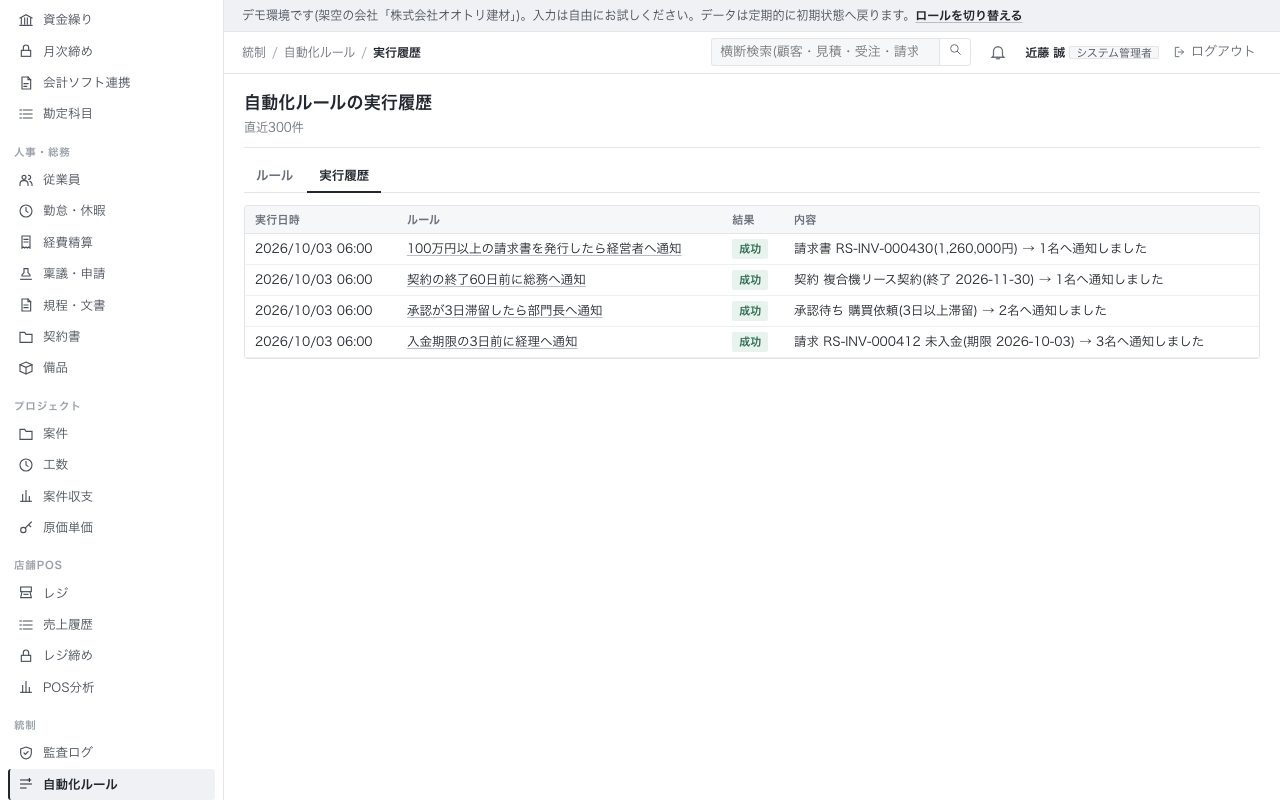The width and height of the screenshot is (1280, 800).
Task: Select the 実行履歴 tab
Action: [344, 175]
